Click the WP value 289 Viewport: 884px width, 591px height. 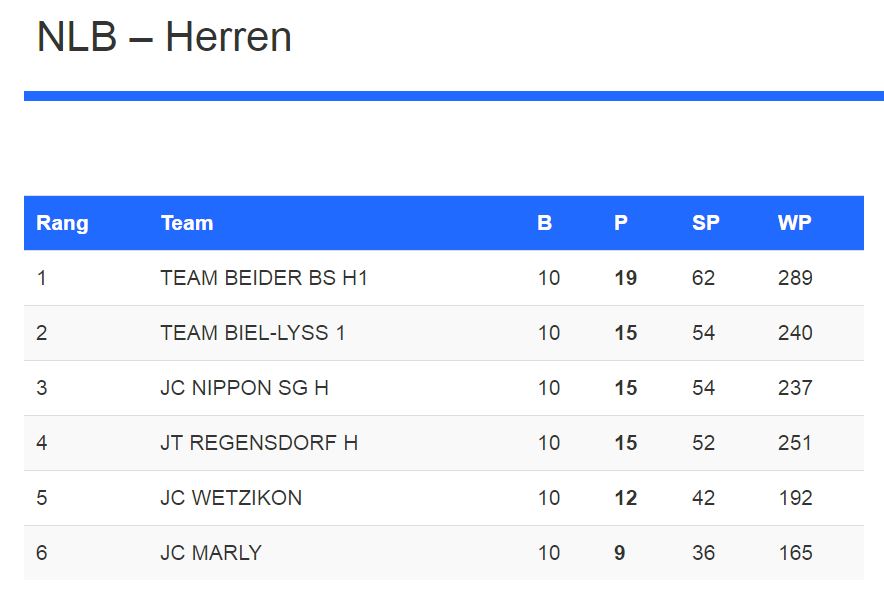795,278
